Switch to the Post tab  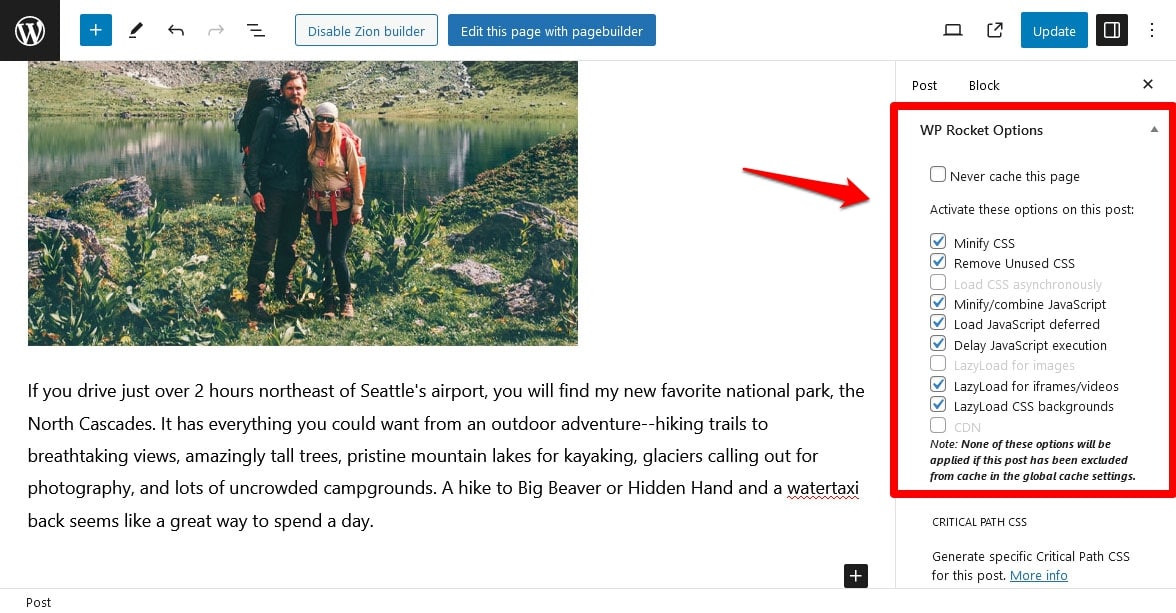pyautogui.click(x=924, y=85)
